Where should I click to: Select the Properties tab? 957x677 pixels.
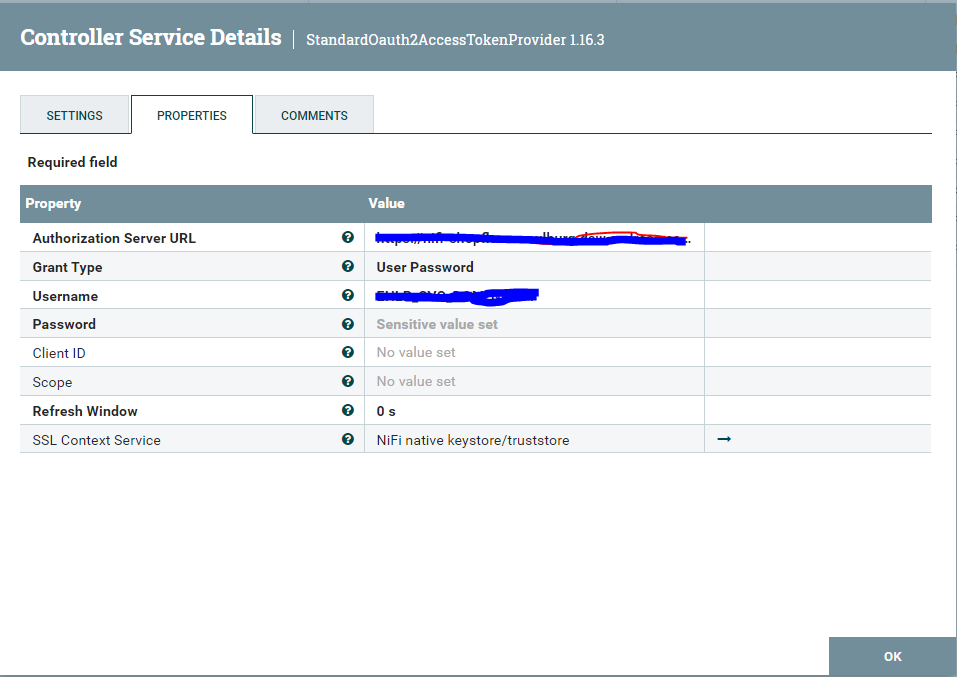tap(191, 114)
